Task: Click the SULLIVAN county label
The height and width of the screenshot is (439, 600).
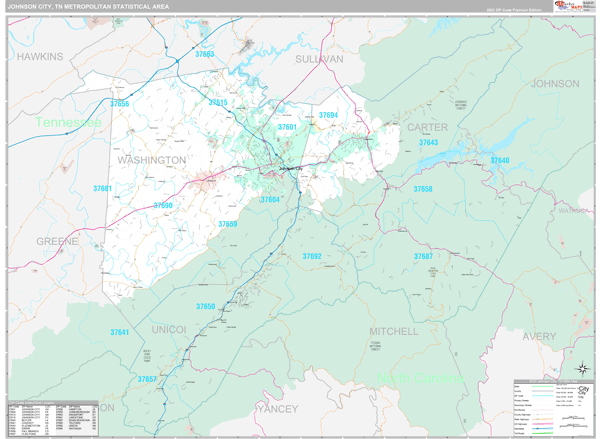Action: point(319,59)
